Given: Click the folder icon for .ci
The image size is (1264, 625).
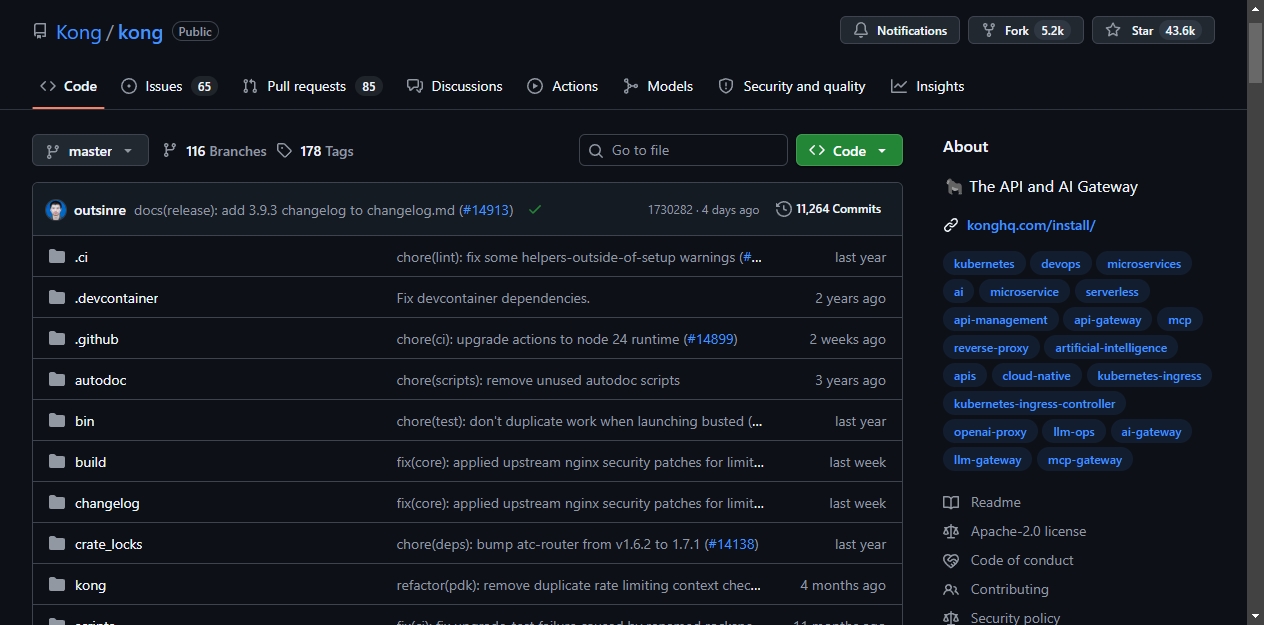Looking at the screenshot, I should (x=57, y=257).
